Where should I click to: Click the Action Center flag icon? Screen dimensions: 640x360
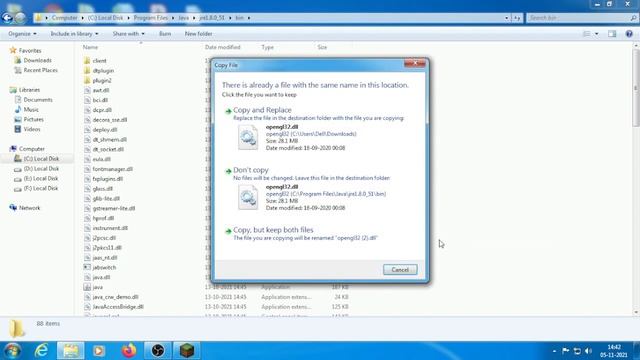(x=565, y=351)
